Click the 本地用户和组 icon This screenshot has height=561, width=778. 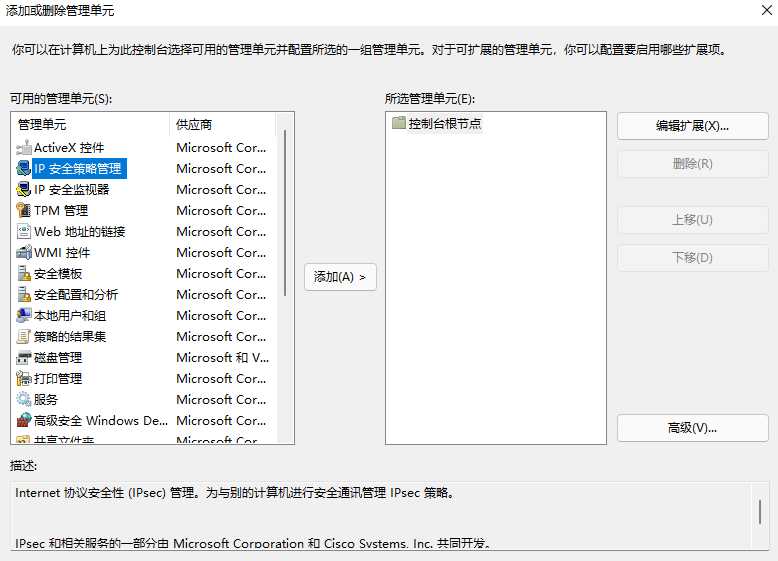23,315
